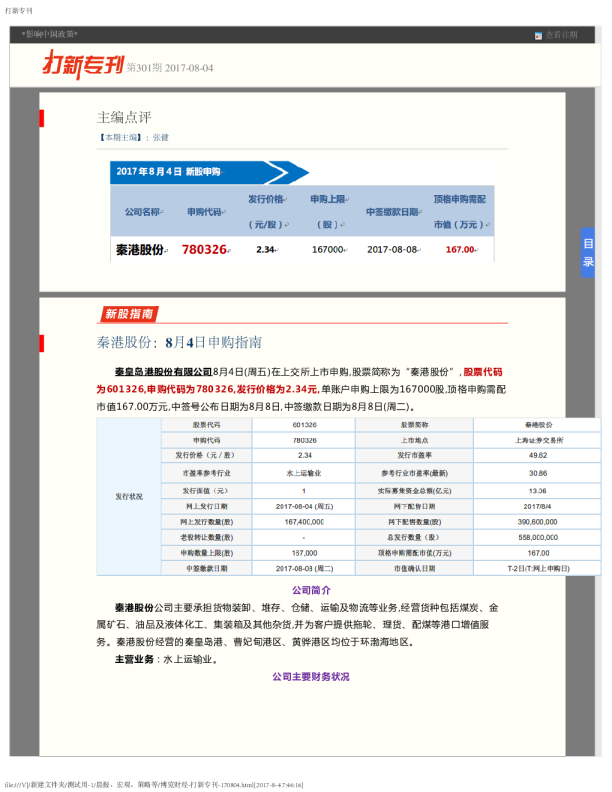Click the 打新专刊 logo
612x792 pixels.
82,65
